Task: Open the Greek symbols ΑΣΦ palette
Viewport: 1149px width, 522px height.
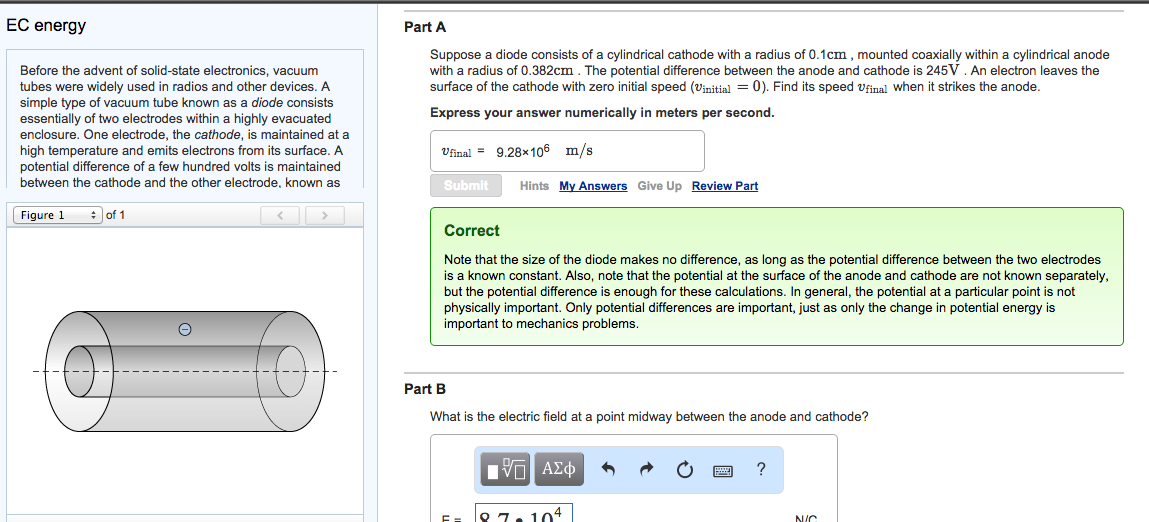Action: (x=559, y=468)
